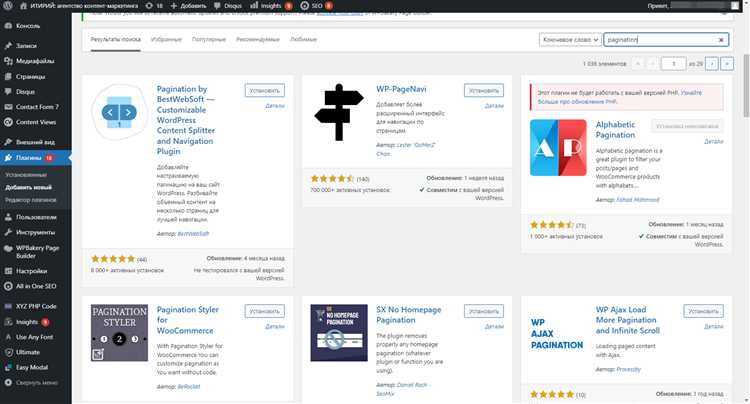
Task: Open Инструменты tools menu
Action: (36, 232)
